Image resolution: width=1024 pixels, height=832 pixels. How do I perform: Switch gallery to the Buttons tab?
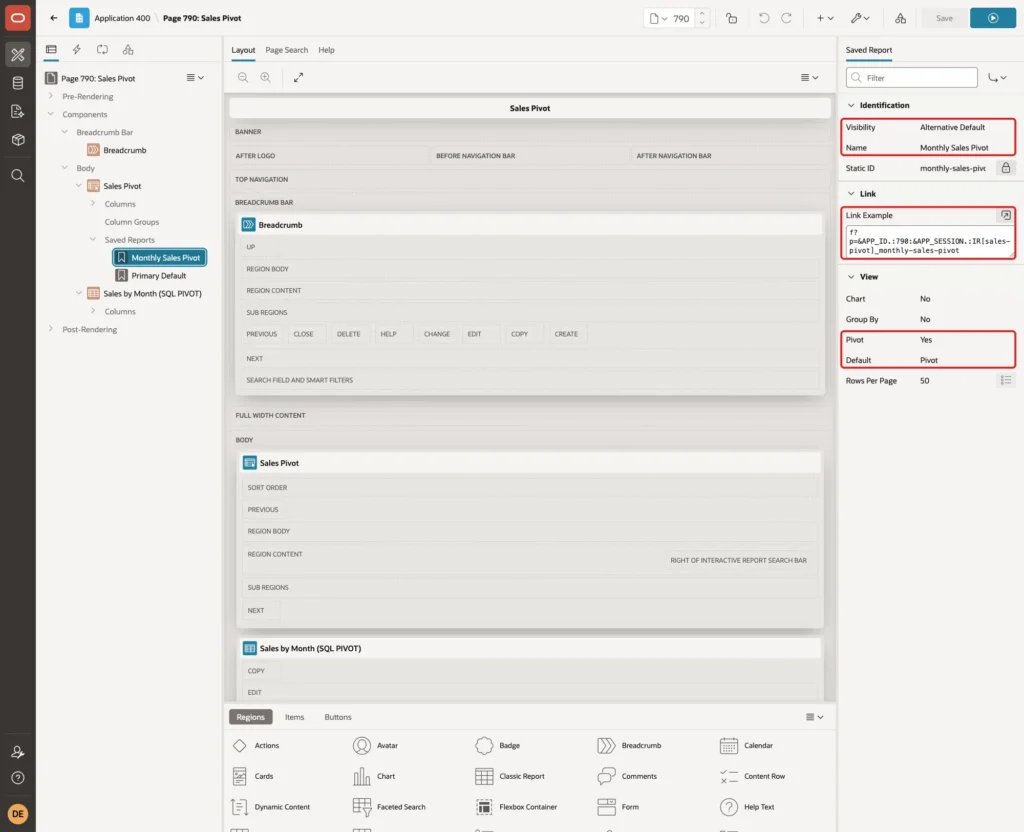click(338, 717)
